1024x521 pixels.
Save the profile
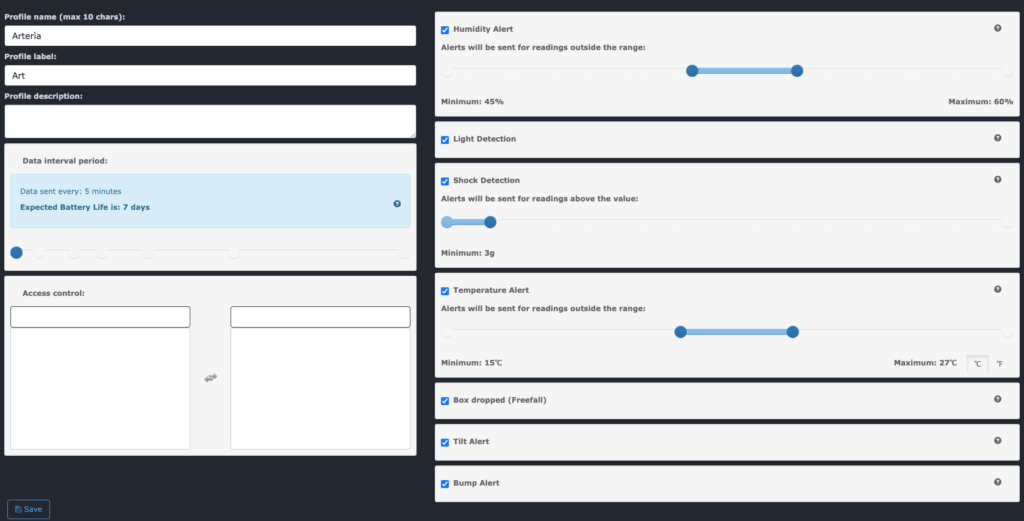[x=29, y=509]
